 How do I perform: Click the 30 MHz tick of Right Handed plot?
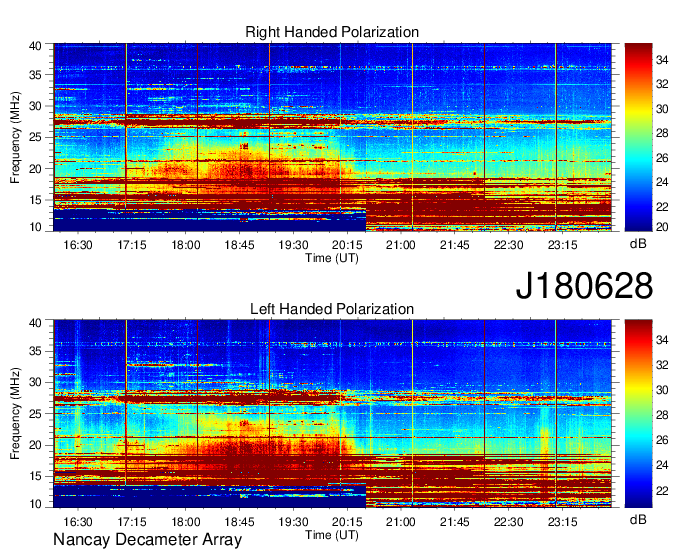click(x=36, y=106)
